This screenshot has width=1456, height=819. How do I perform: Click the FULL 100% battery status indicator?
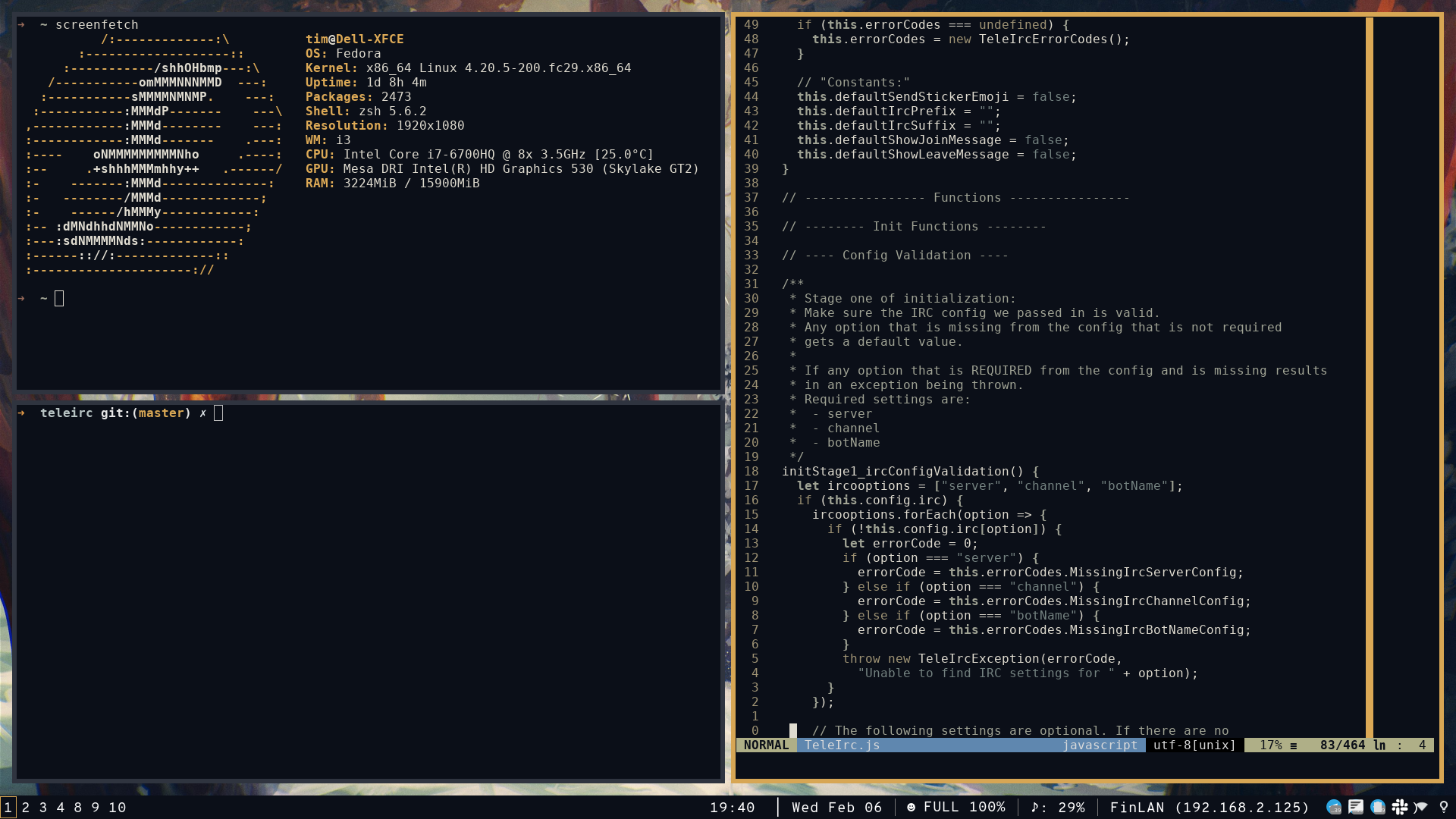coord(955,808)
